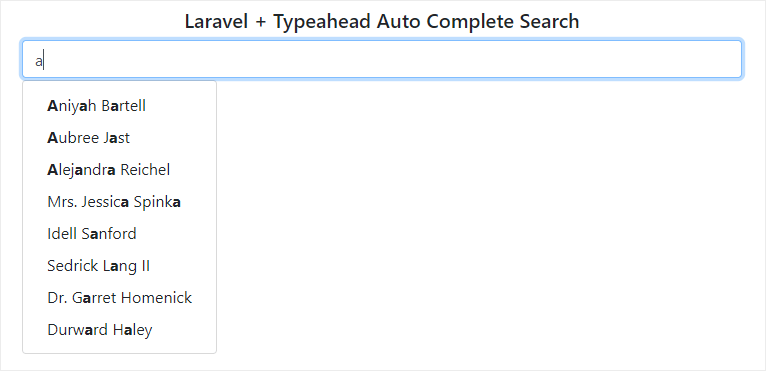This screenshot has height=371, width=766.
Task: Click the first name Aniyah in suggestions
Action: click(71, 106)
